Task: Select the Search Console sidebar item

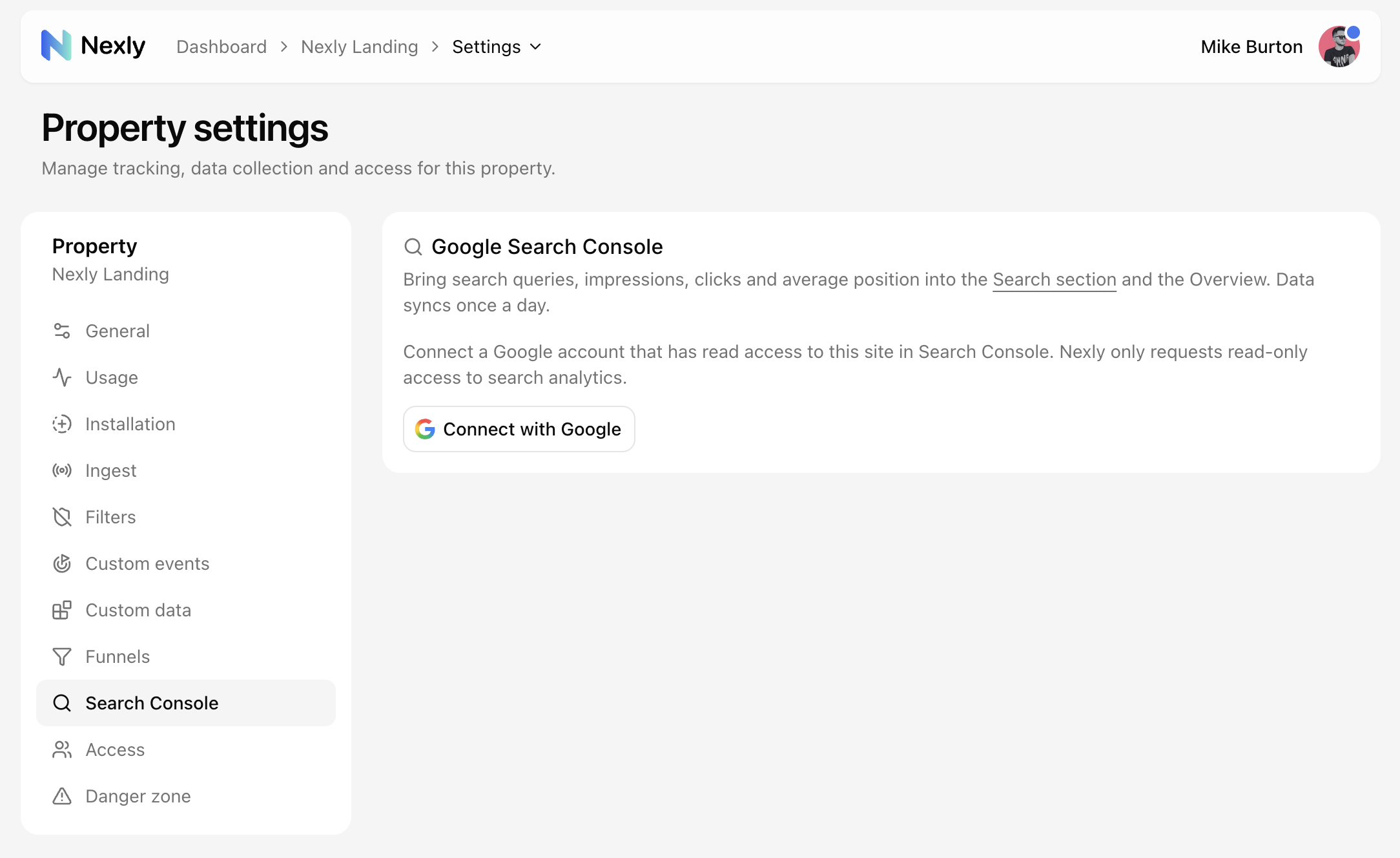Action: tap(186, 703)
